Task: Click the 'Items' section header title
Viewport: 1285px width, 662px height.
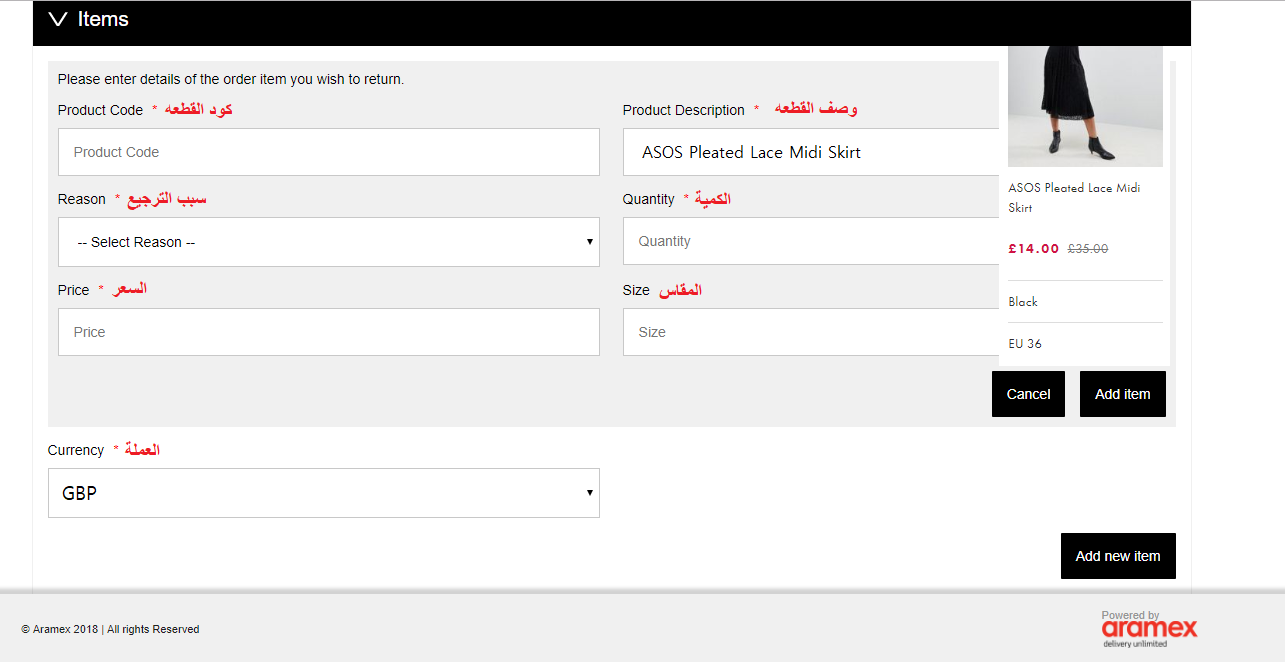Action: tap(103, 19)
